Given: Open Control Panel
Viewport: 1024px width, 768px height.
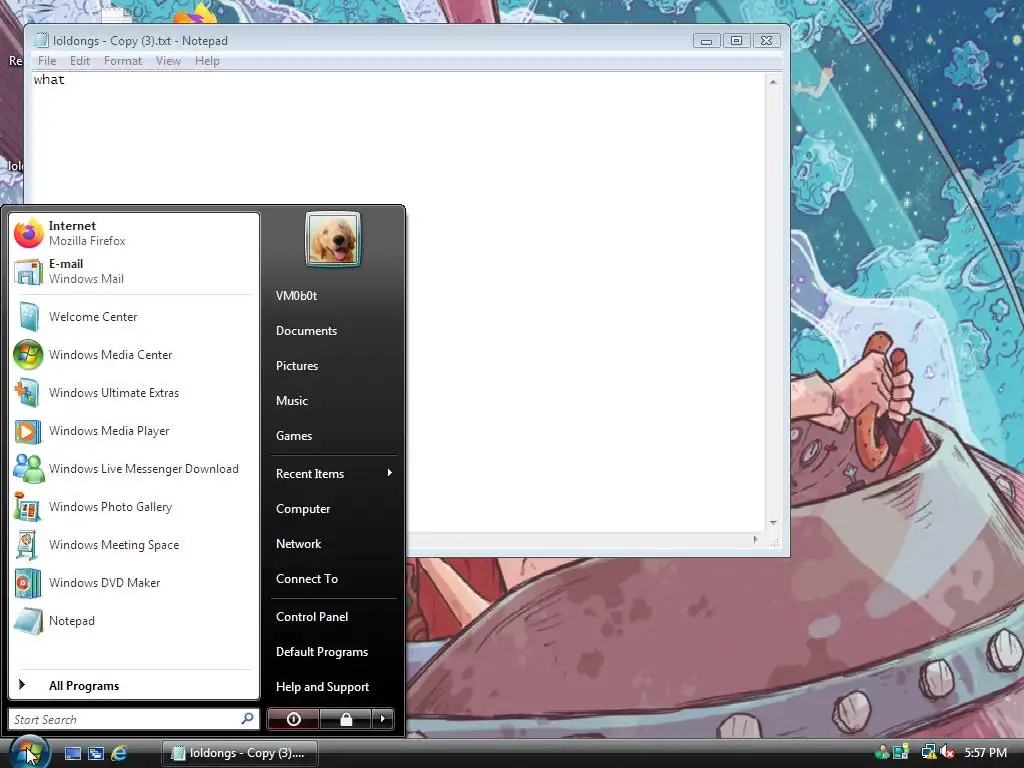Looking at the screenshot, I should (334, 616).
